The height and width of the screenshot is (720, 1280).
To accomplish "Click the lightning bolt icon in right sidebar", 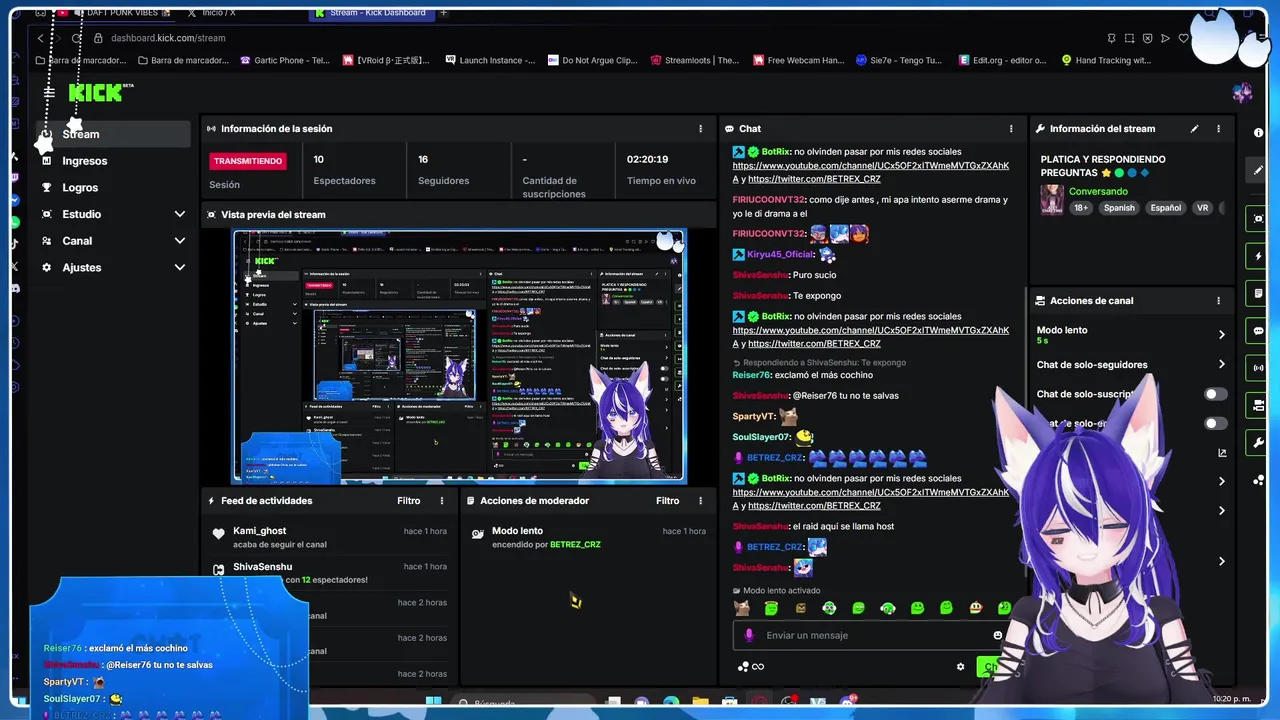I will click(1258, 257).
